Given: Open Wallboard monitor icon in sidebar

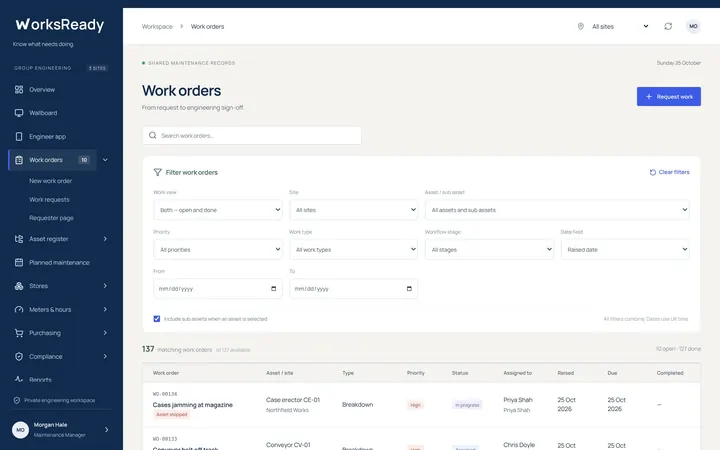Looking at the screenshot, I should click(19, 113).
